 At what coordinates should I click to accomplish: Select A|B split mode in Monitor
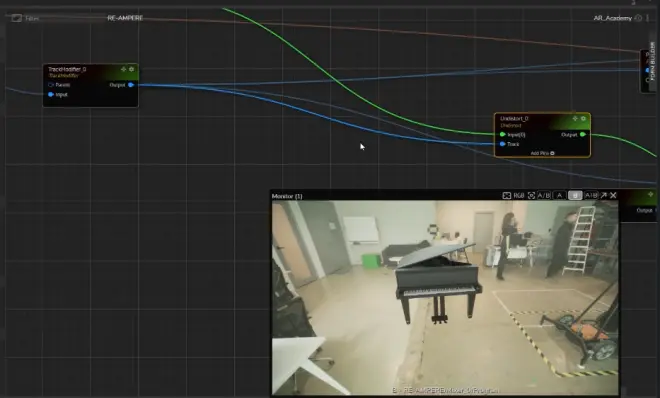(x=591, y=196)
